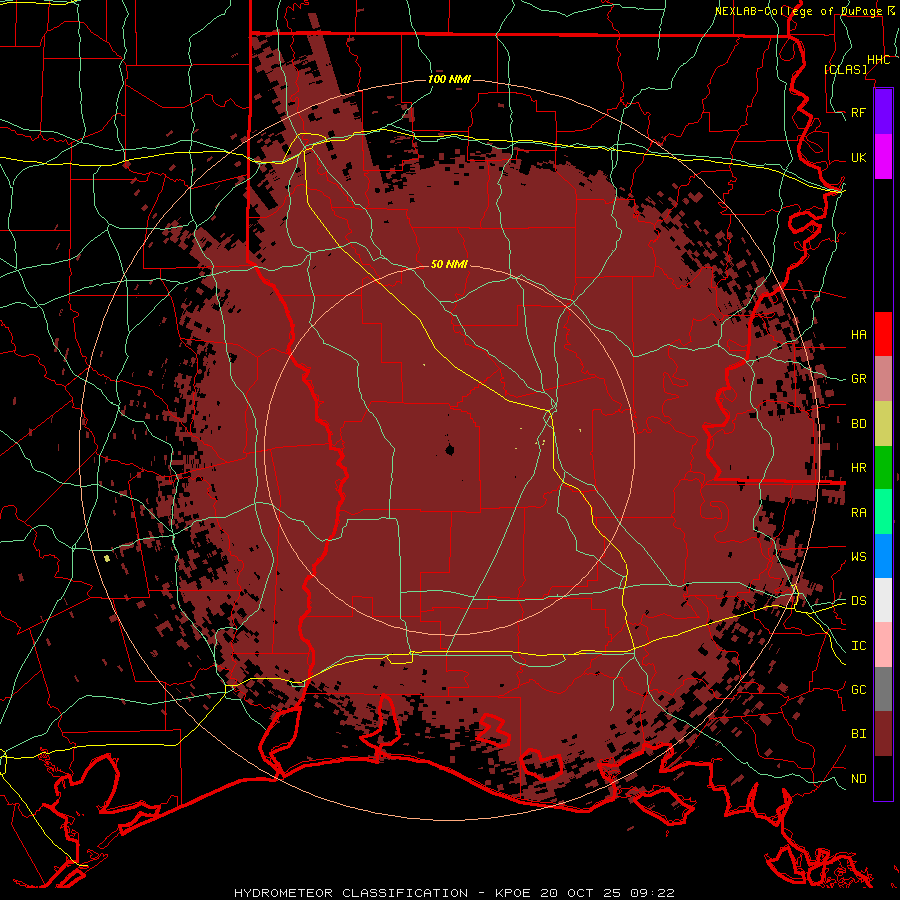Click the 50 NMI range ring label
Viewport: 900px width, 900px height.
pos(449,264)
